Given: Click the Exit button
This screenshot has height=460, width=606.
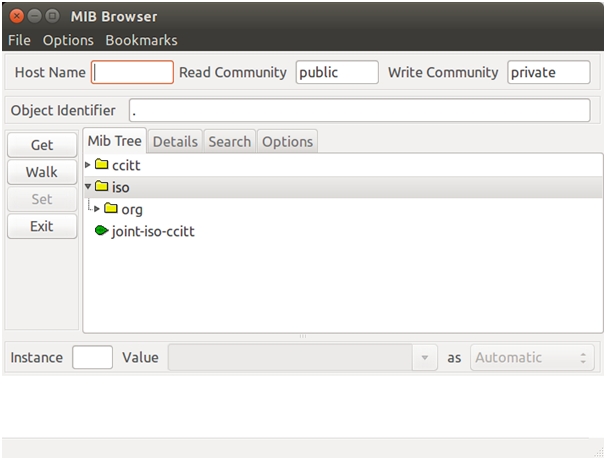Looking at the screenshot, I should [41, 226].
